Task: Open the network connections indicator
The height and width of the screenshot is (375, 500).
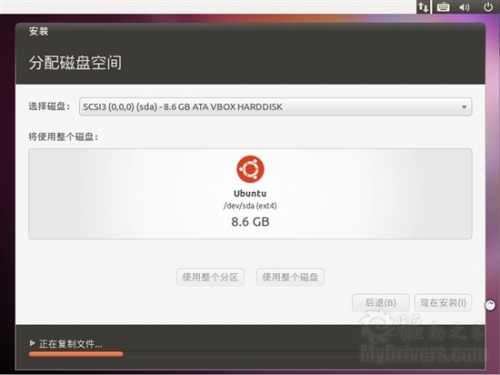Action: (x=423, y=7)
